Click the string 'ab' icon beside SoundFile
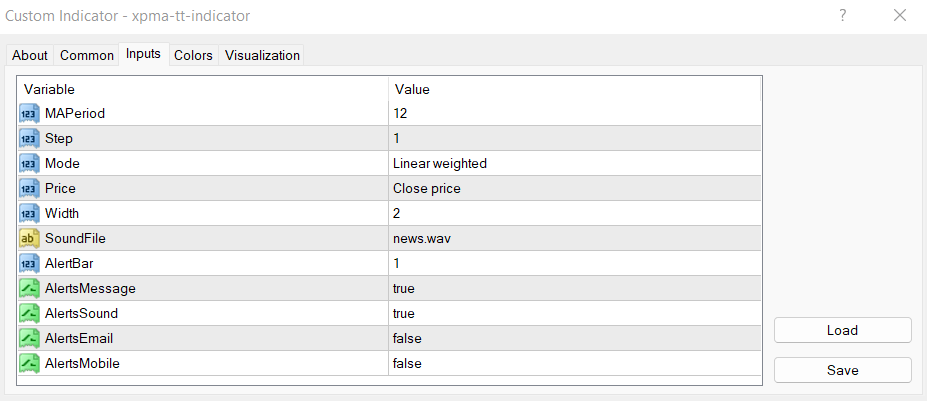 [x=29, y=238]
